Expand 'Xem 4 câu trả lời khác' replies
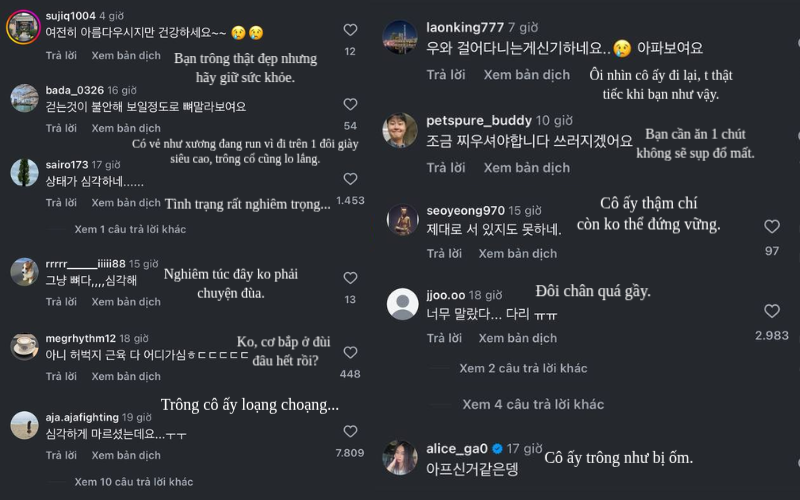 click(533, 405)
